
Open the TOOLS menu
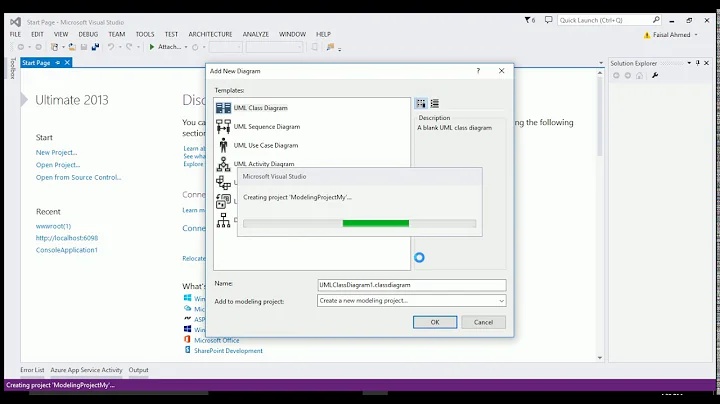145,34
